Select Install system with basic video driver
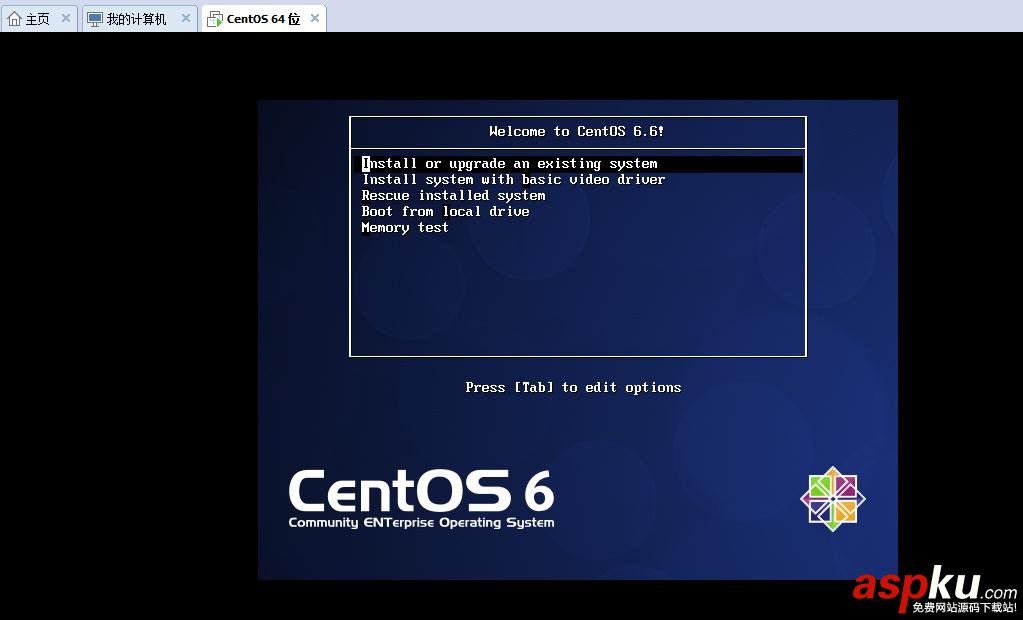This screenshot has height=620, width=1023. click(x=513, y=179)
